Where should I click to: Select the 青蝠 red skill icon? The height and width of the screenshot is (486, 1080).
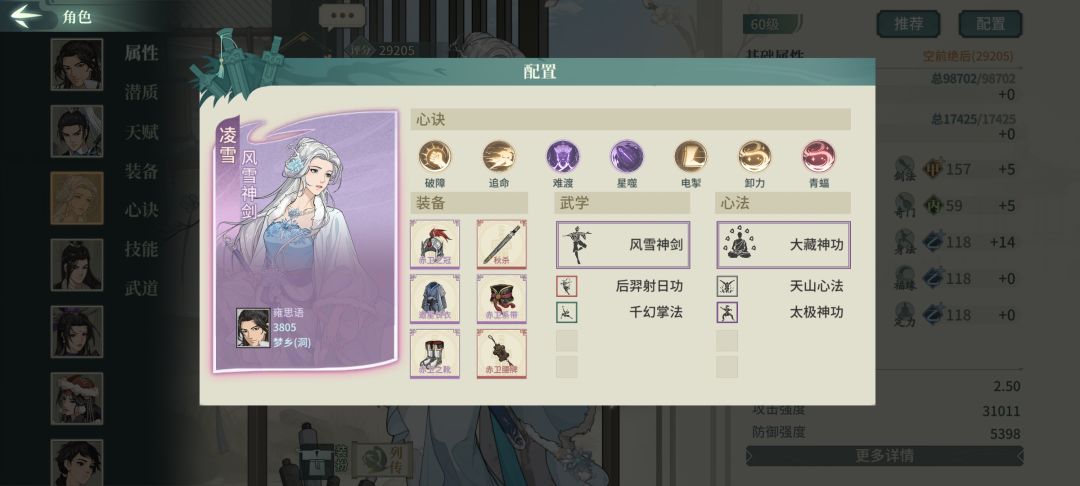(x=819, y=156)
